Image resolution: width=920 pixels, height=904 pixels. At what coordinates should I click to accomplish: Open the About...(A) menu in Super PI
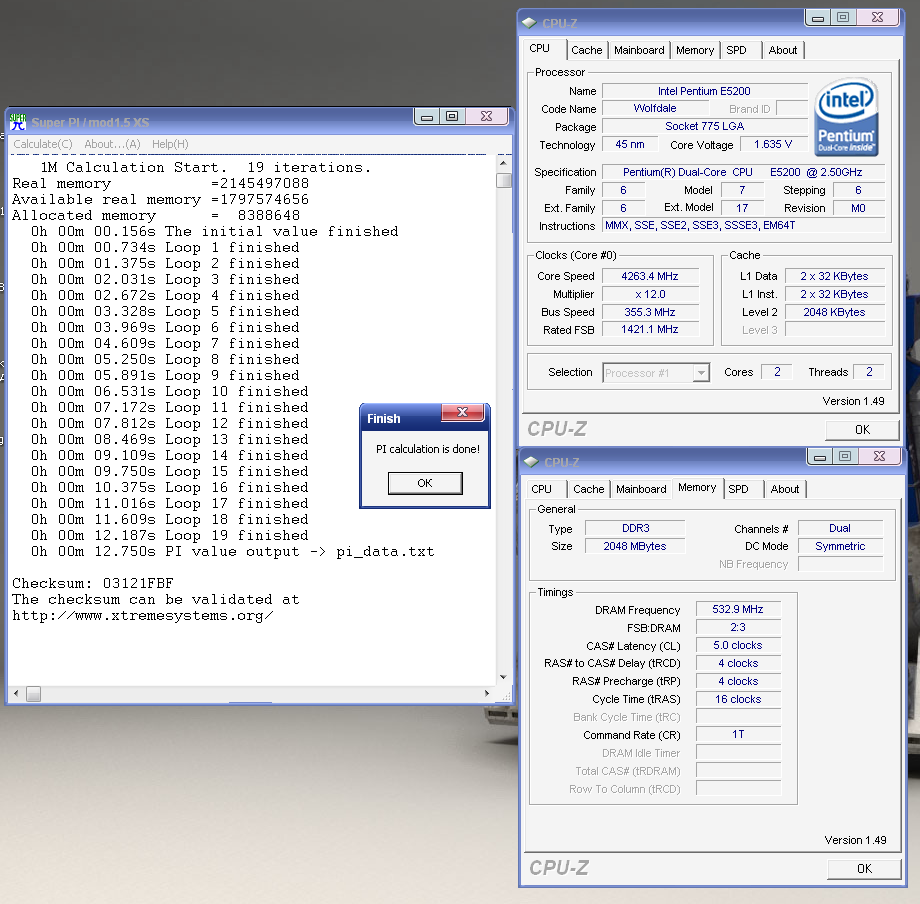pyautogui.click(x=113, y=144)
